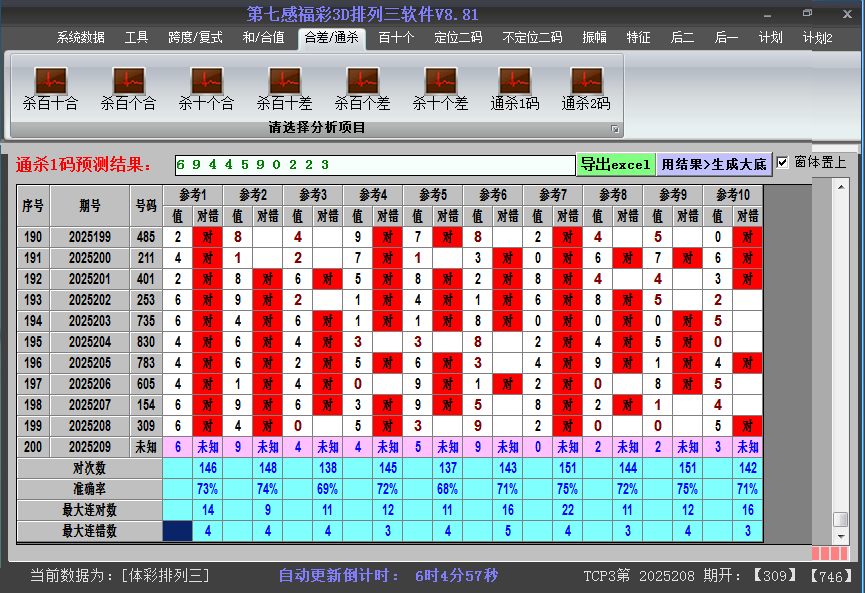Screen dimensions: 865x593
Task: Click the prediction result number field
Action: pyautogui.click(x=375, y=165)
